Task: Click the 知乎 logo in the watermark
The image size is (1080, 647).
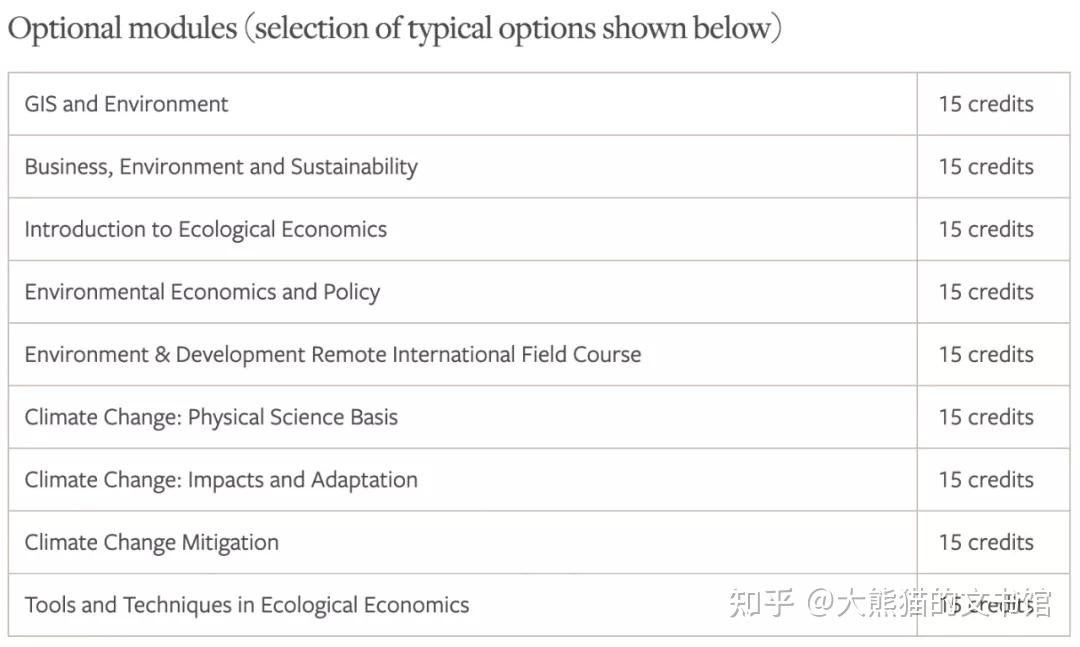Action: pos(762,603)
